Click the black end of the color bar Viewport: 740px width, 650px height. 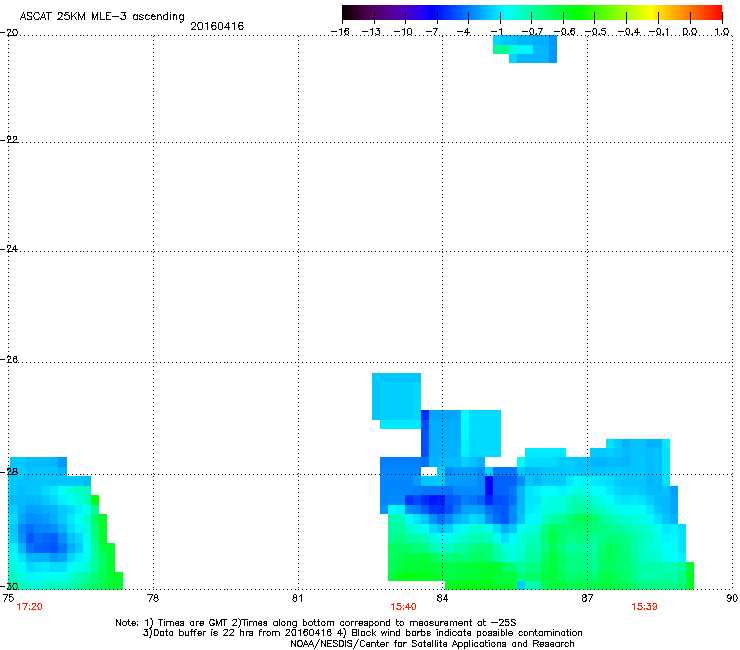click(349, 12)
